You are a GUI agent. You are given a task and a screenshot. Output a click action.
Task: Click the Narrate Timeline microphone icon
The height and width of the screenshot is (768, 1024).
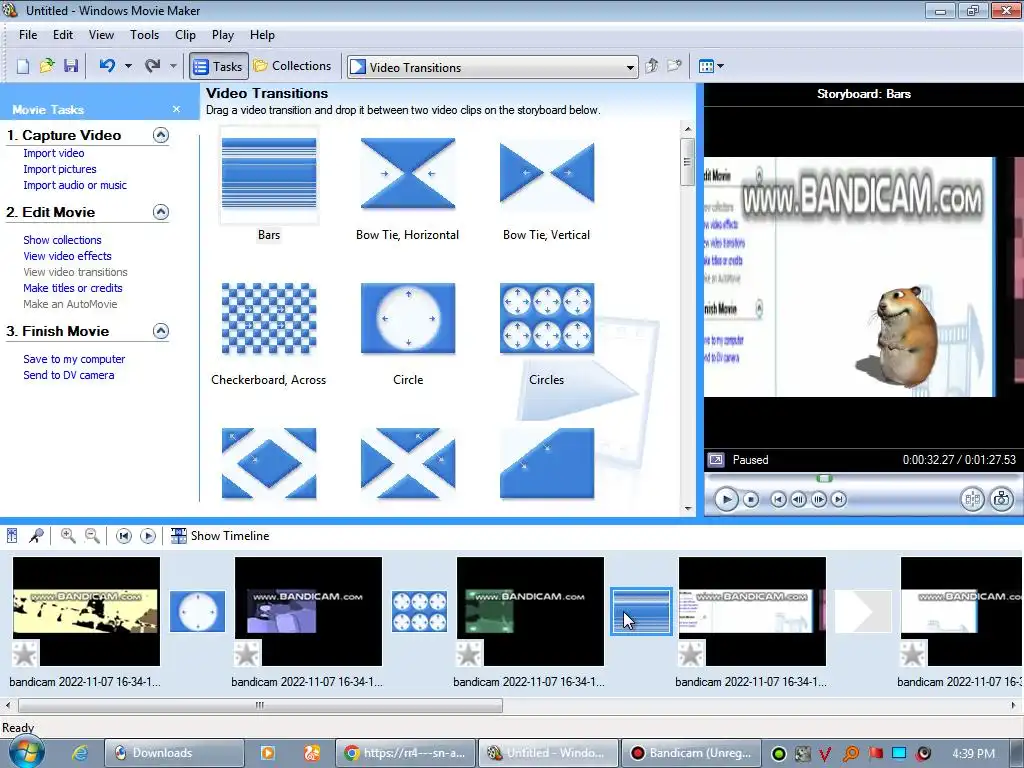coord(36,536)
